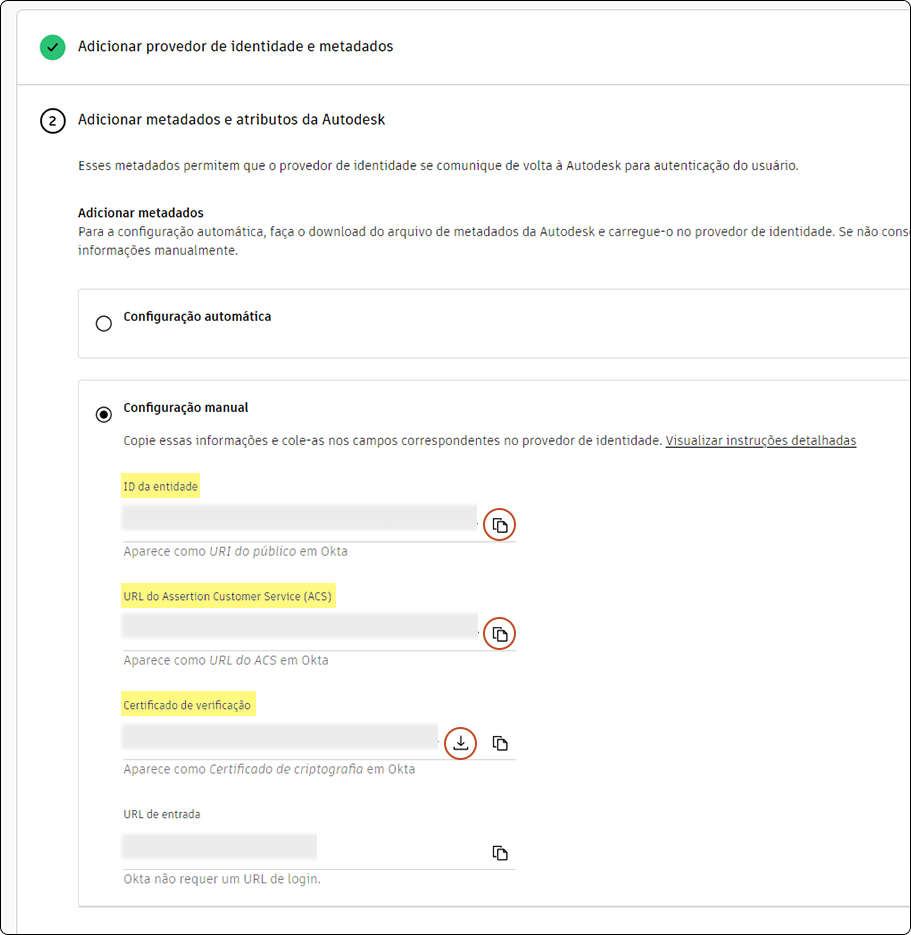Click the highlighted download icon in red circle
Viewport: 911px width, 935px height.
tap(460, 743)
